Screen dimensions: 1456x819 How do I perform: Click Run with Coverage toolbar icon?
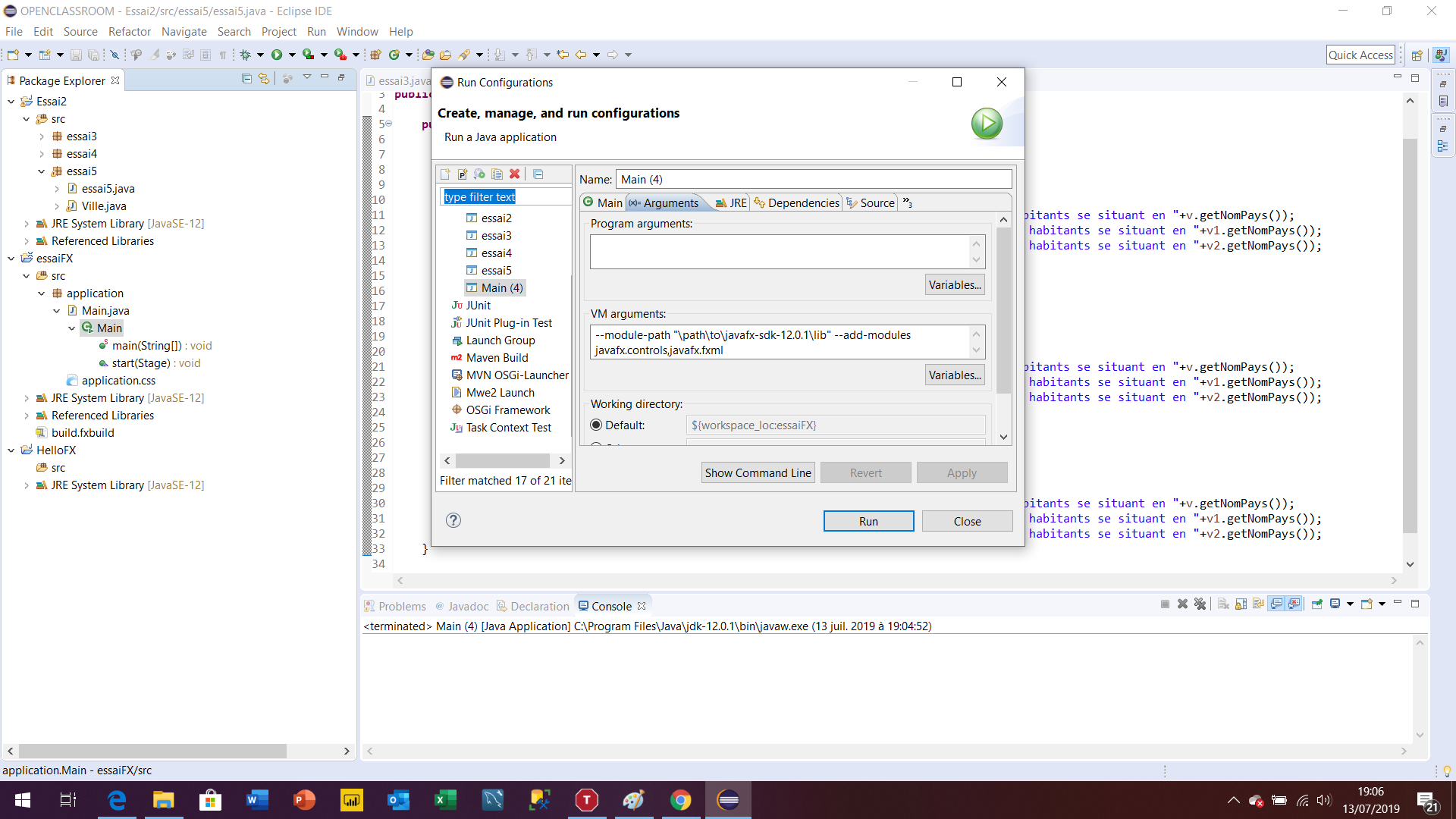click(x=308, y=55)
